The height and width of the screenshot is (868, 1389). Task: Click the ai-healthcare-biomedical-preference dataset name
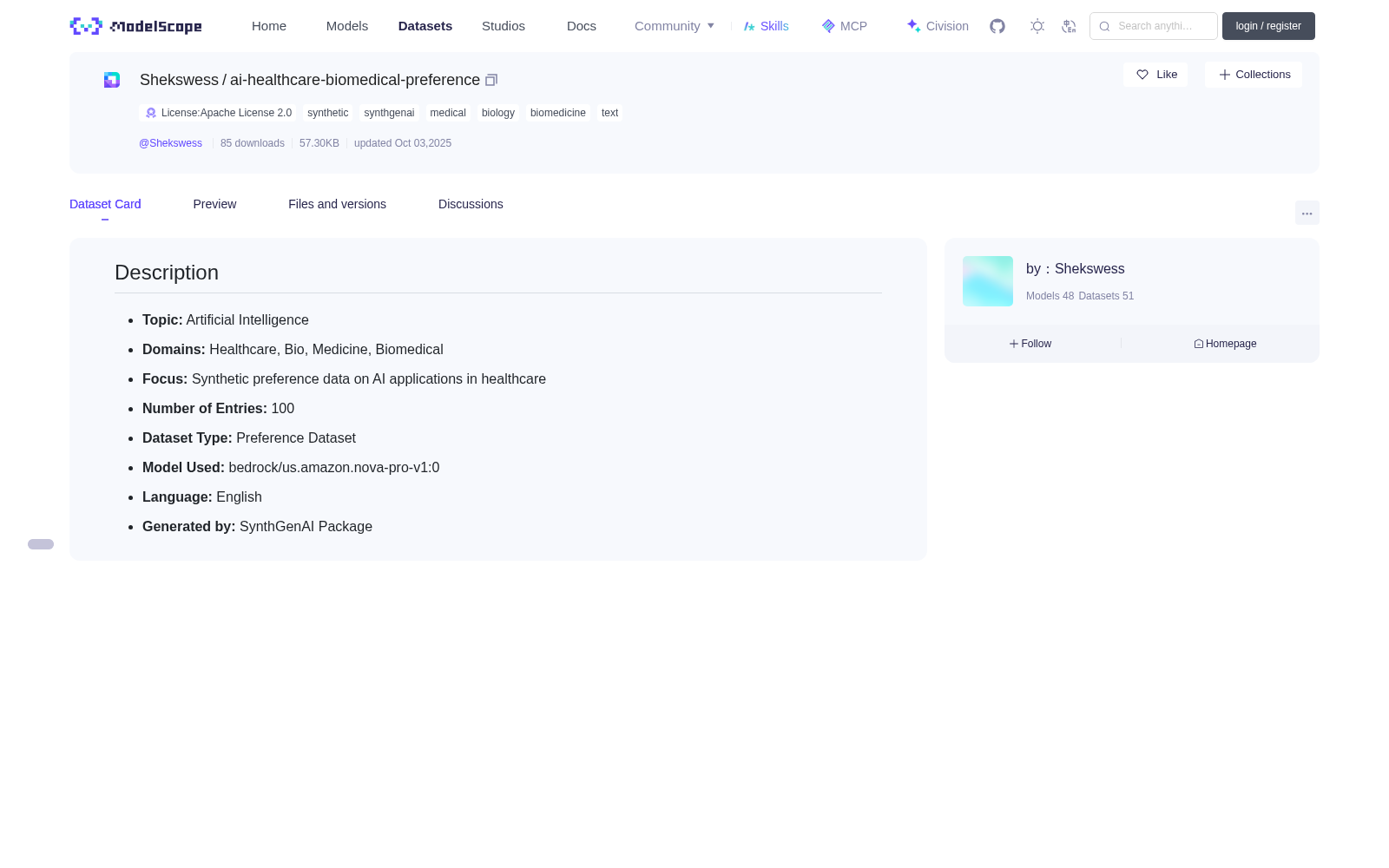(355, 80)
